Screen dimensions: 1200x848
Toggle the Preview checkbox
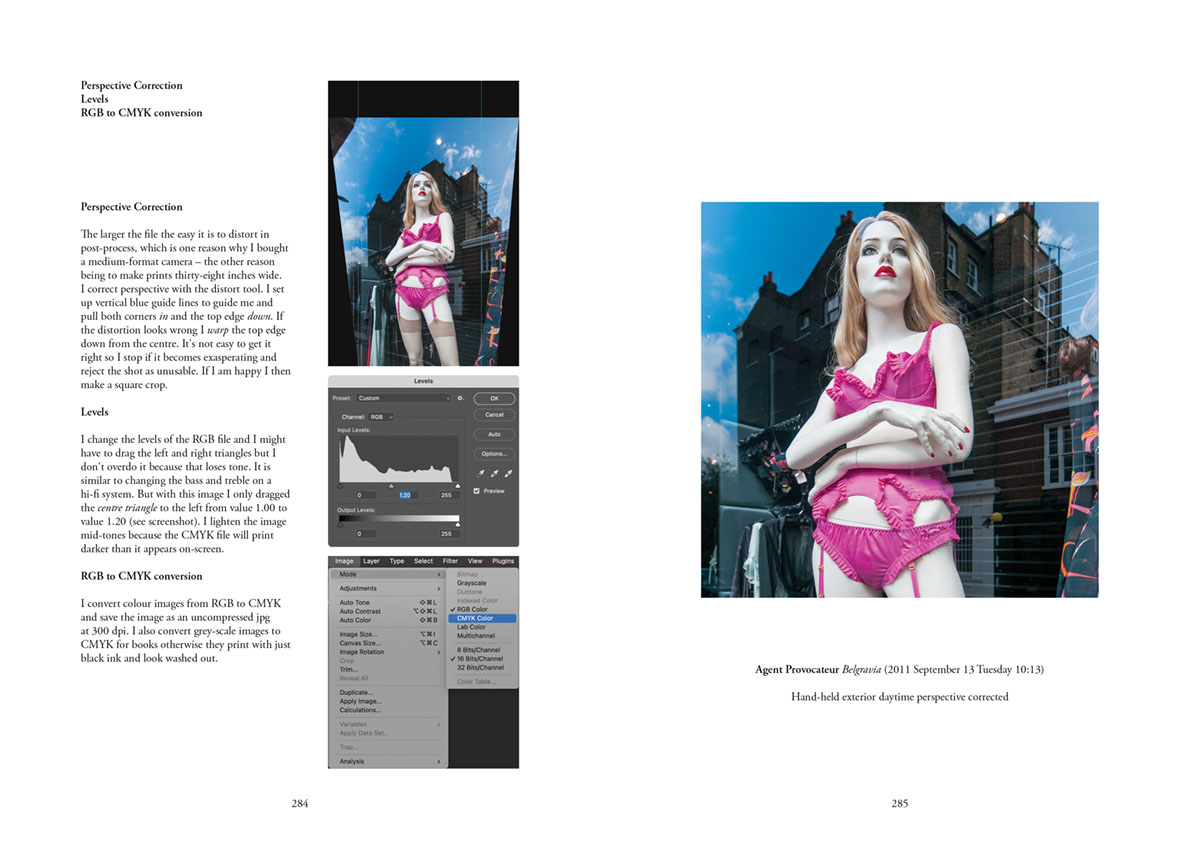pos(477,491)
